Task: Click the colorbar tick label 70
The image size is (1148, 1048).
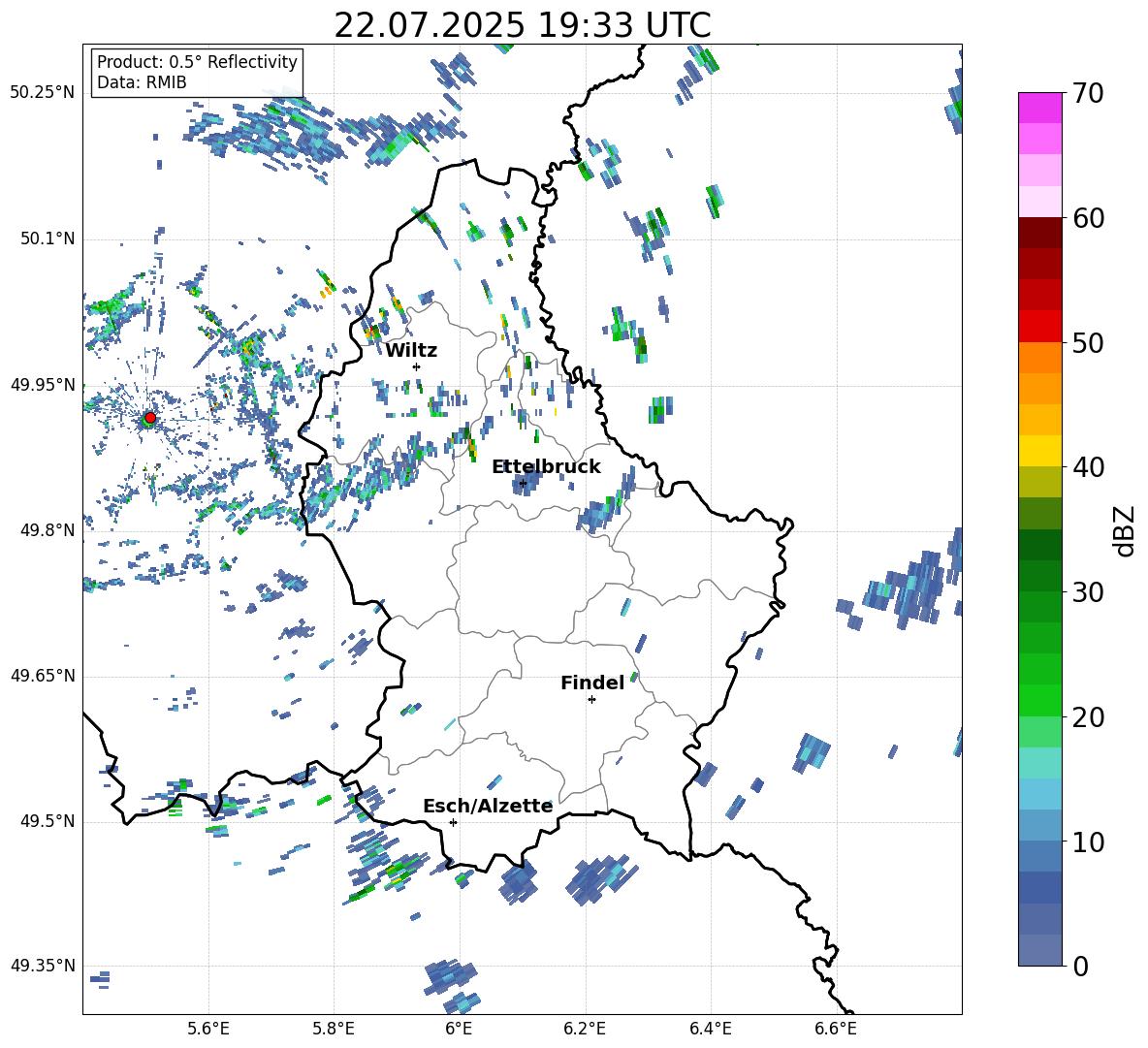Action: pyautogui.click(x=1088, y=94)
